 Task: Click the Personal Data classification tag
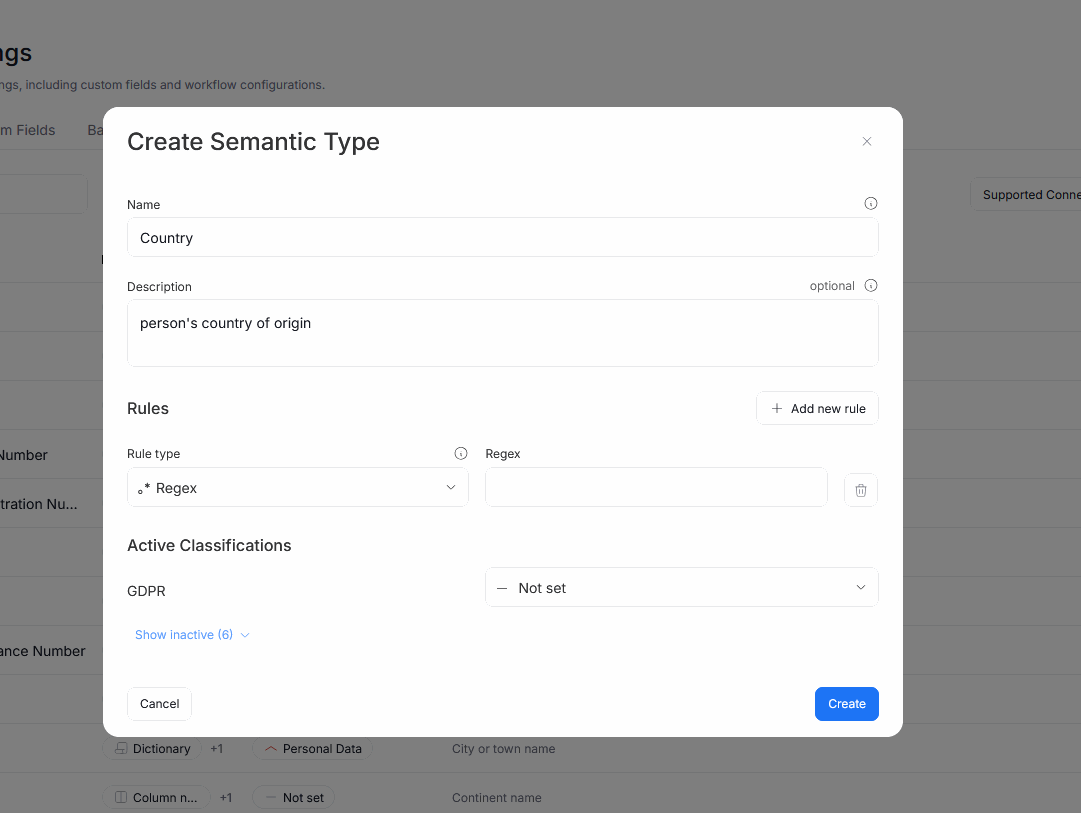312,748
